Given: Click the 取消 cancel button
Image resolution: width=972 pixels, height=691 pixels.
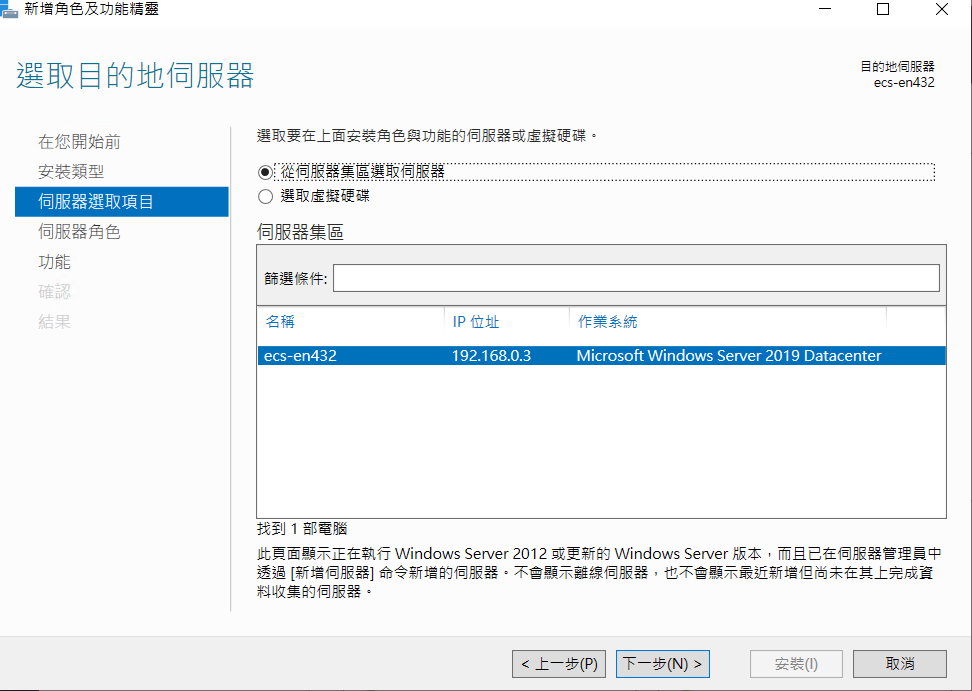Looking at the screenshot, I should tap(899, 664).
